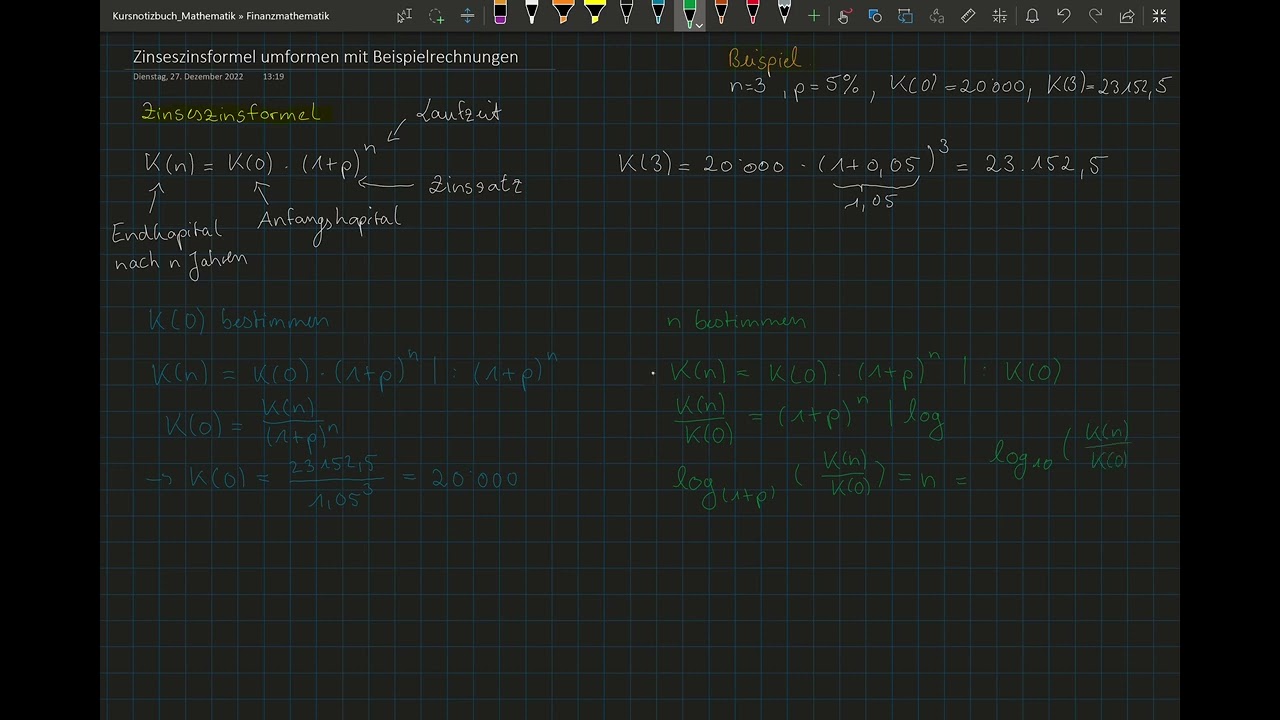Screen dimensions: 1280x720
Task: Click handwritten word Anfangskapital
Action: pyautogui.click(x=329, y=221)
